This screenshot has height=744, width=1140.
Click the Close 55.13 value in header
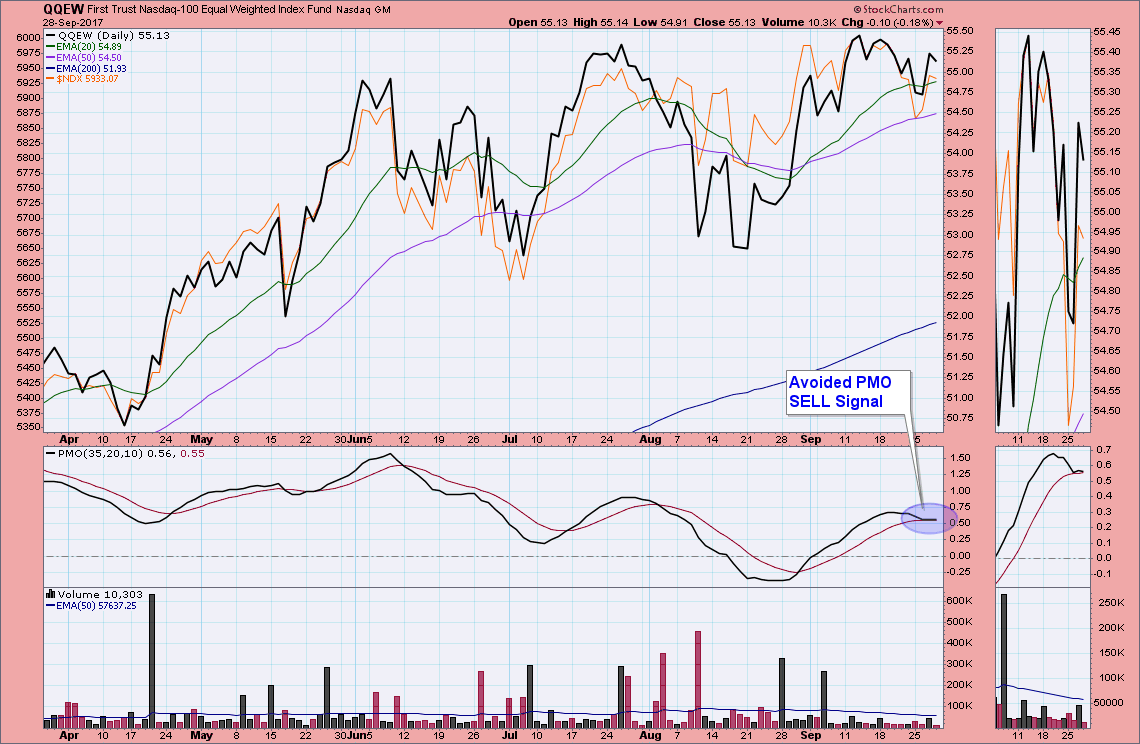[x=725, y=23]
